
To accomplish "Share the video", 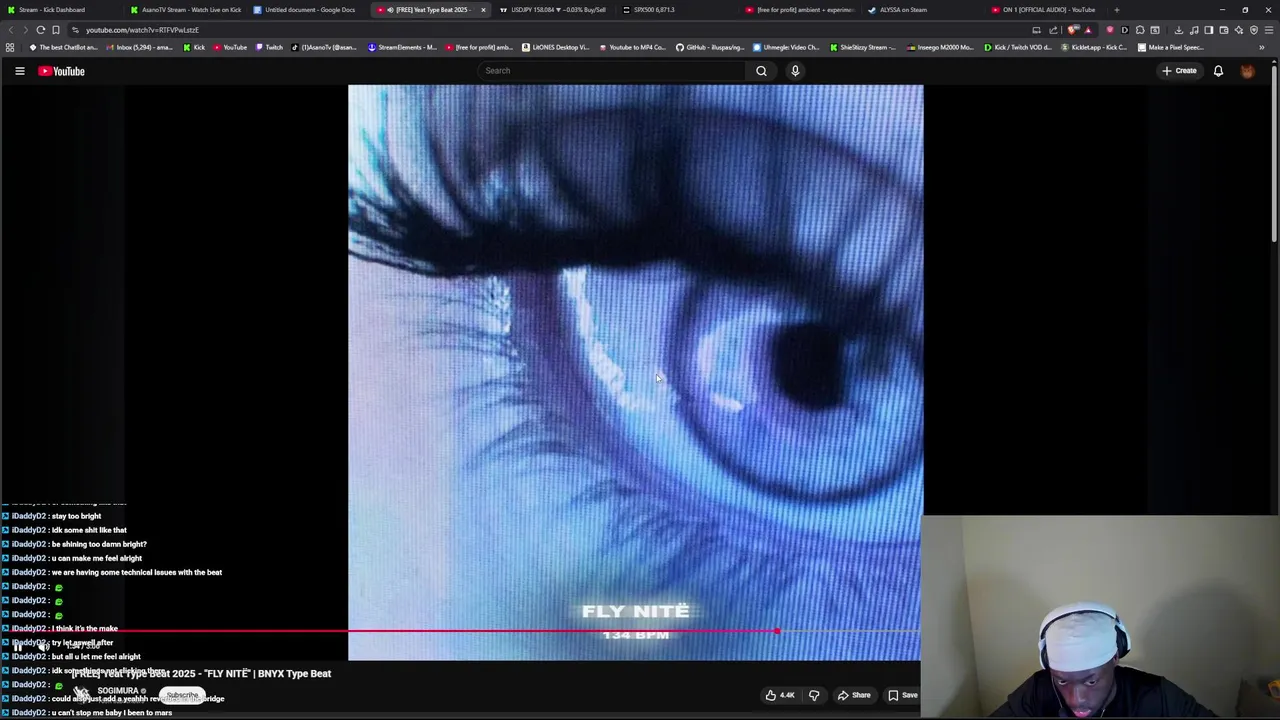I will coord(854,695).
